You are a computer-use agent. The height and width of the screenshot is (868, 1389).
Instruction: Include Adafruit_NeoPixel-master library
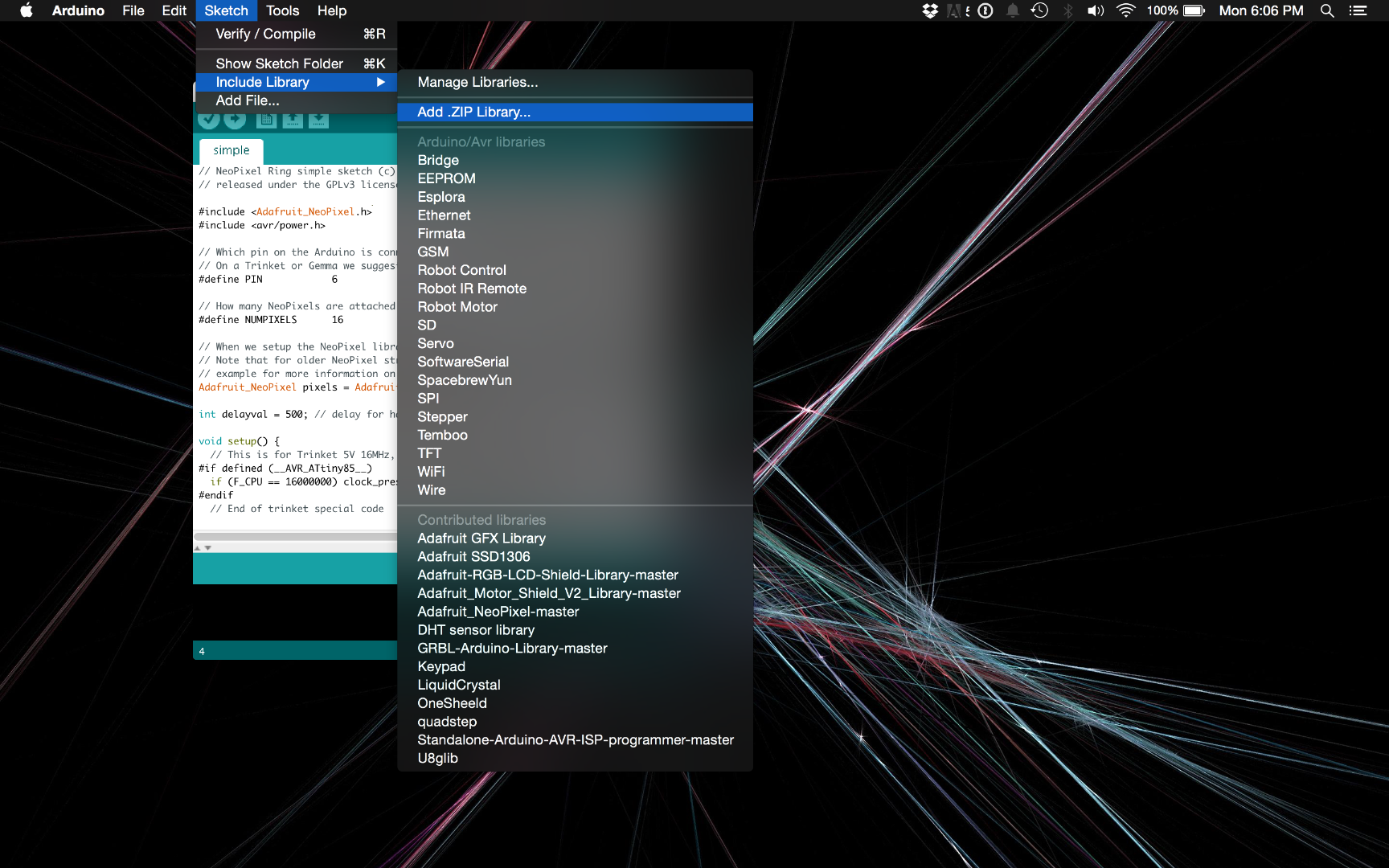tap(575, 612)
